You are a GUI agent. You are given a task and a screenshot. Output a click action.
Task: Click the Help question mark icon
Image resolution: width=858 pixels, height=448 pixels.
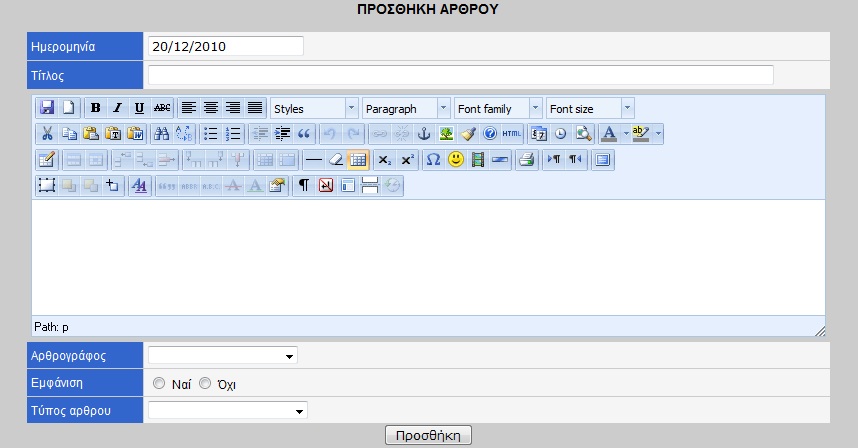pyautogui.click(x=490, y=133)
